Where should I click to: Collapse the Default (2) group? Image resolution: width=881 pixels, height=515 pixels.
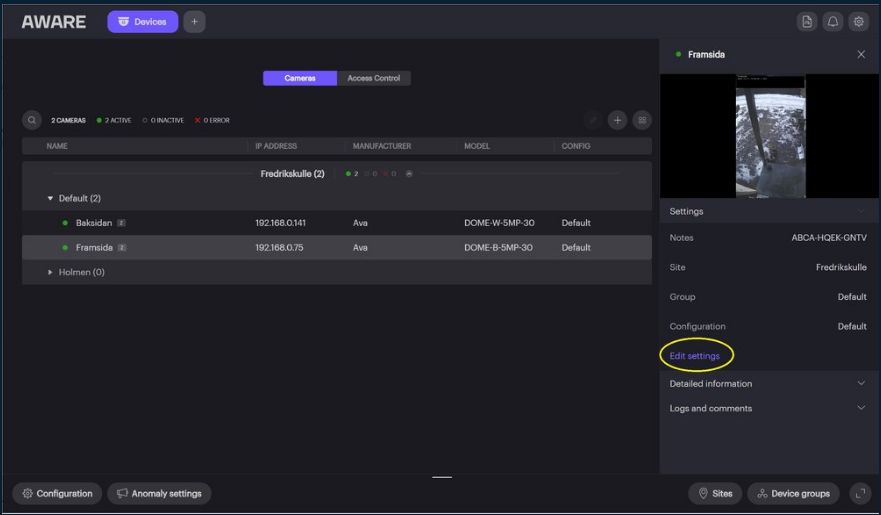pyautogui.click(x=50, y=198)
